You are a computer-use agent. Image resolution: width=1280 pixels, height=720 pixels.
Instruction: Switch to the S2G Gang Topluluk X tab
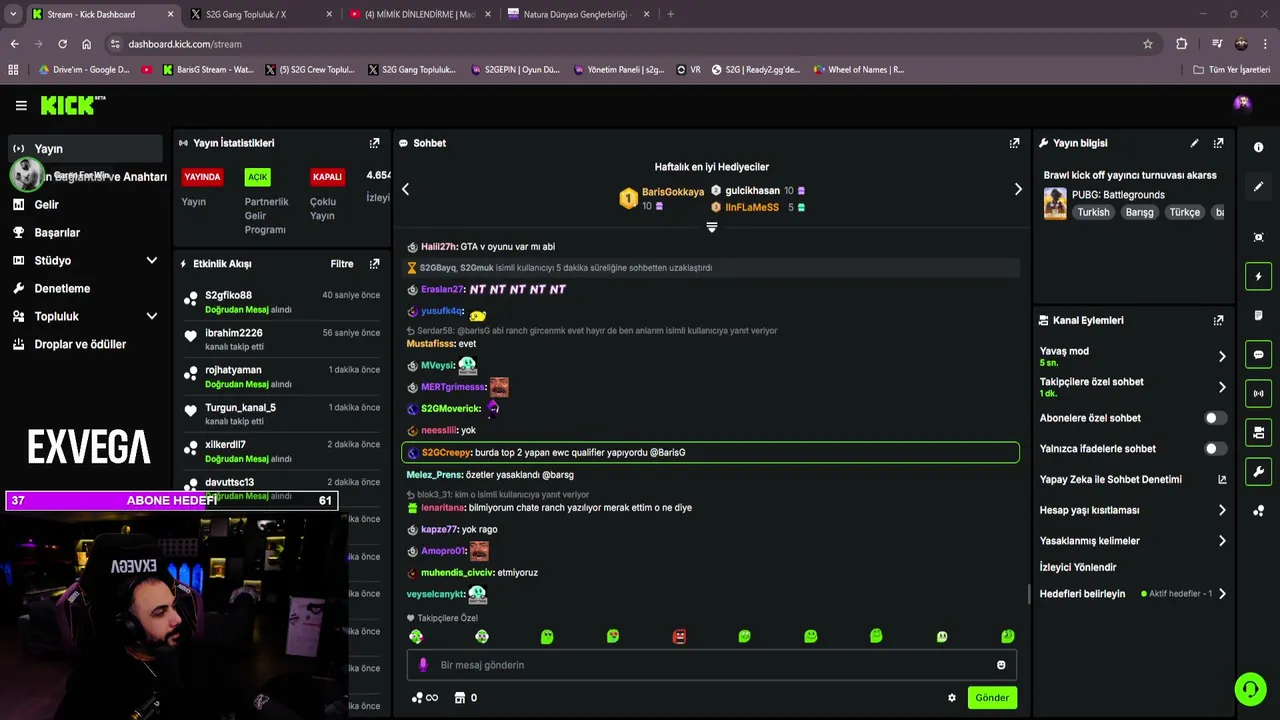point(262,14)
